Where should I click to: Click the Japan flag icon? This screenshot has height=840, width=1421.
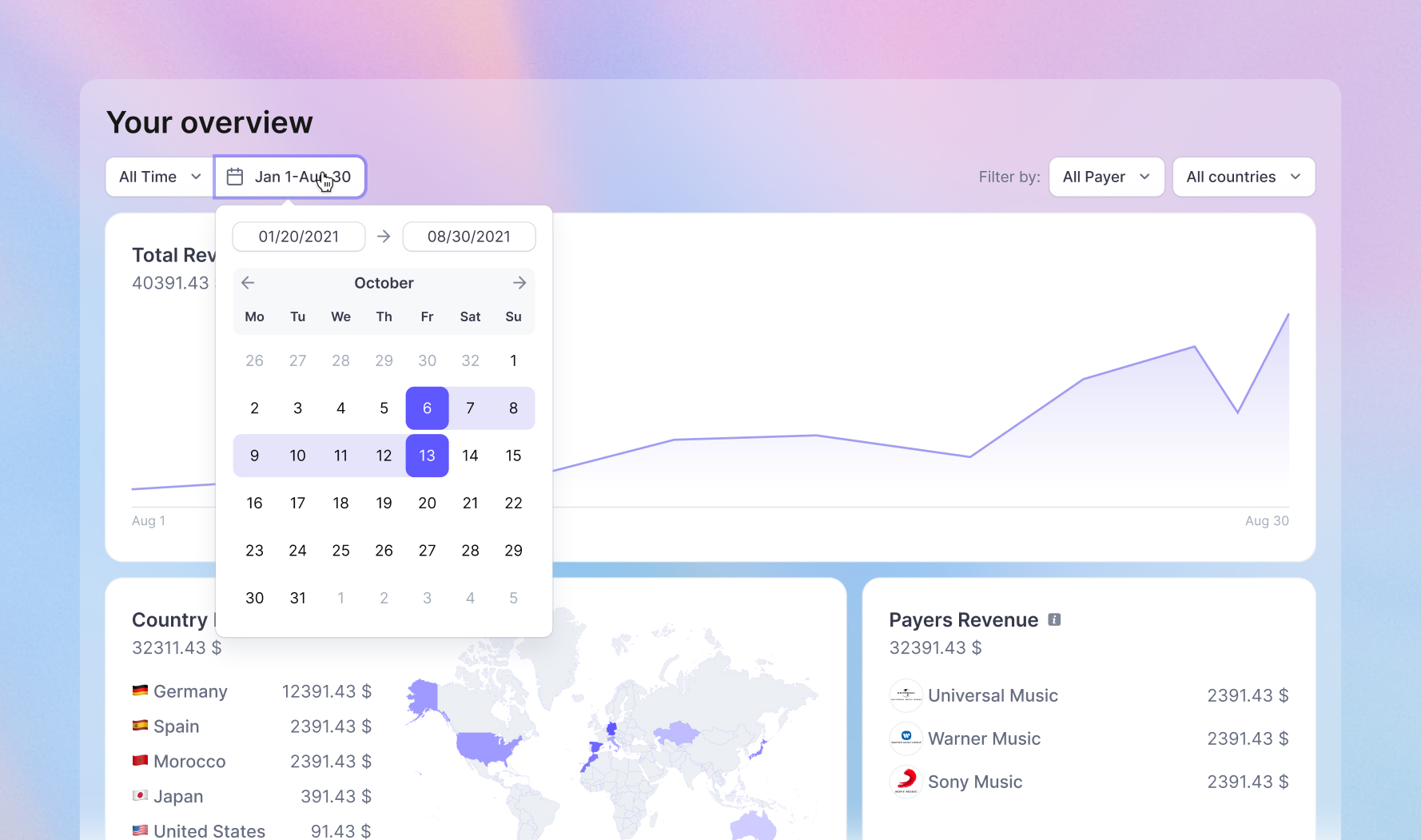point(140,796)
